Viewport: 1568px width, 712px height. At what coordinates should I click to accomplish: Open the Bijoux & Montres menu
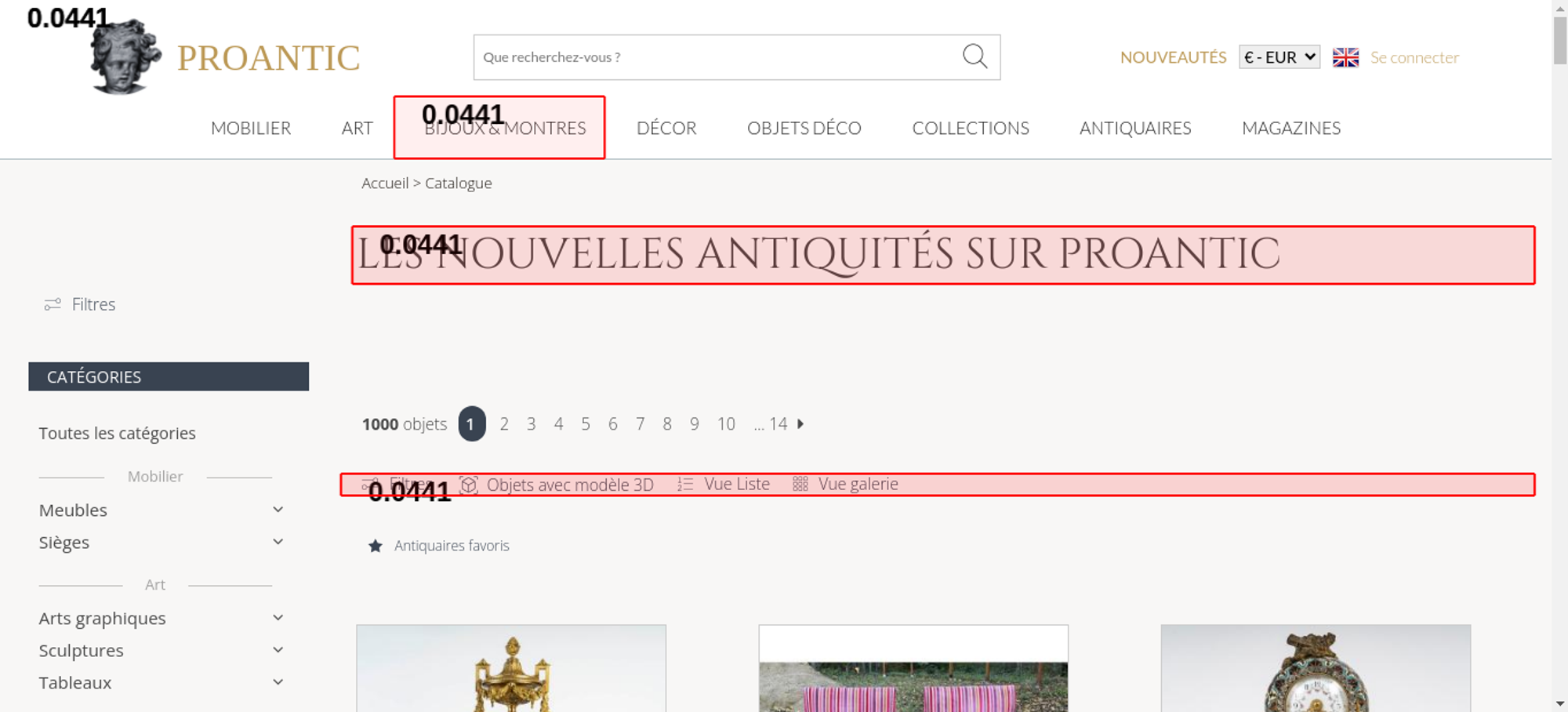[505, 128]
